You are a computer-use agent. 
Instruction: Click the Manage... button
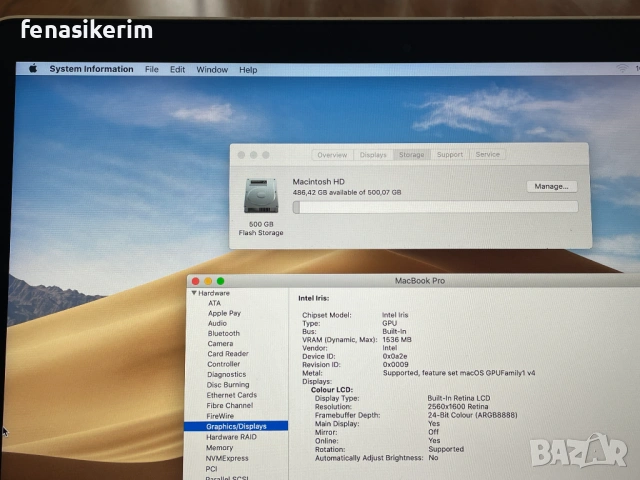point(551,187)
